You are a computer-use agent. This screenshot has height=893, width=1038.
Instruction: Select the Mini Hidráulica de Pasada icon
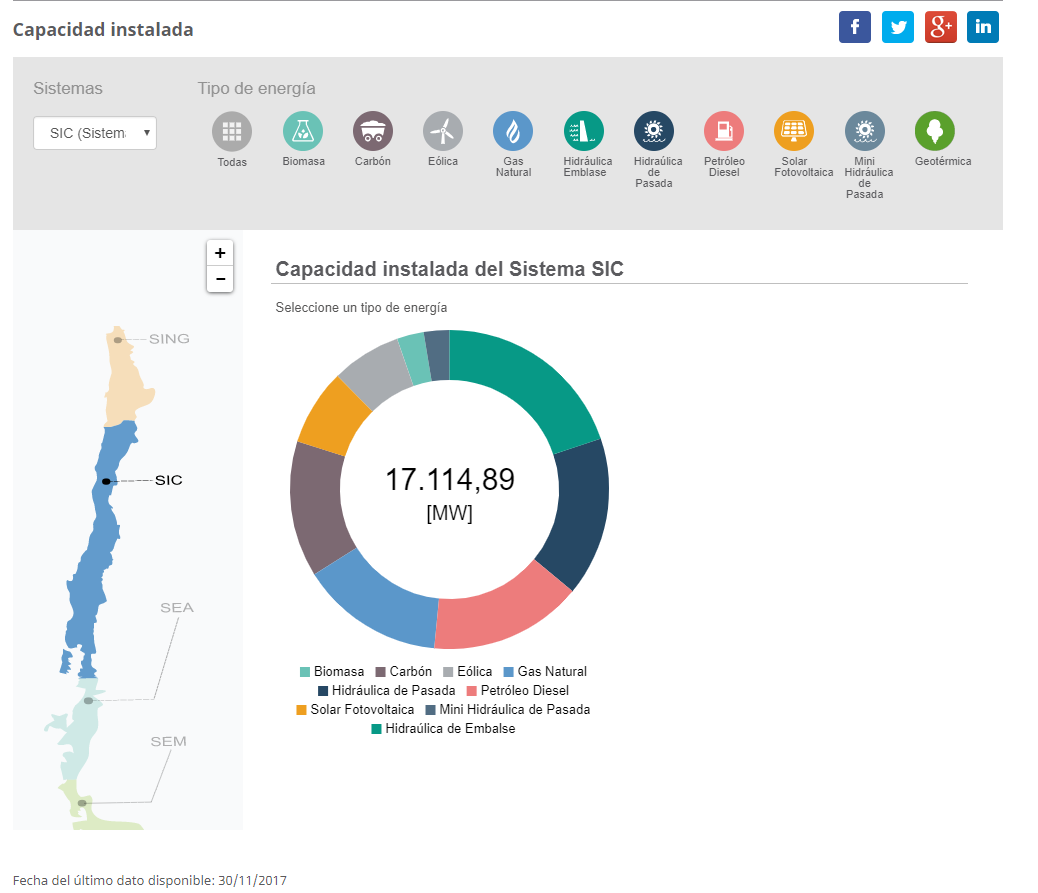pyautogui.click(x=865, y=129)
